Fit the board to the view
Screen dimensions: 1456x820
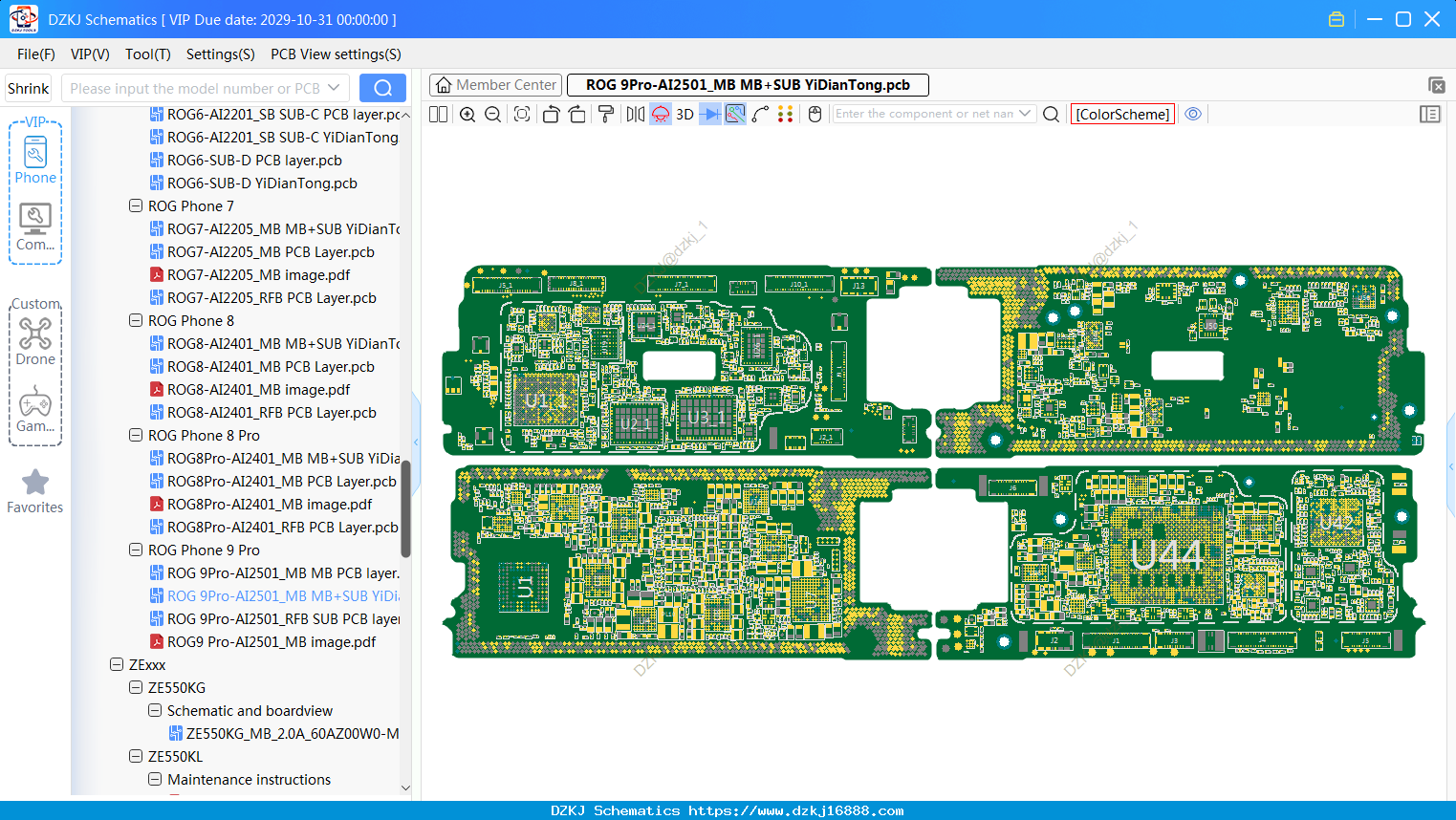pyautogui.click(x=522, y=115)
